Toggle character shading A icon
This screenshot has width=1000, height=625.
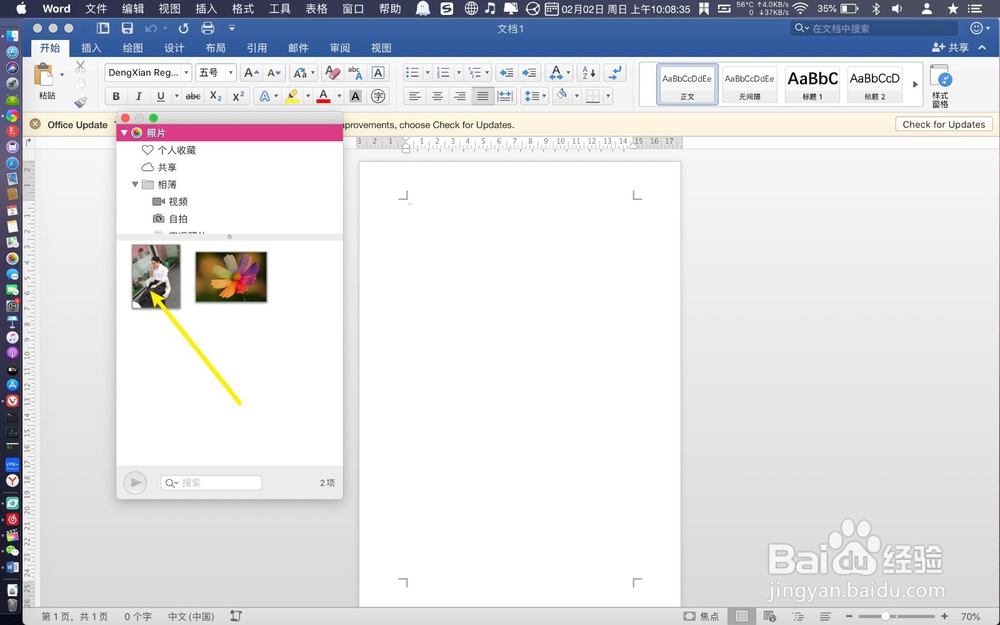tap(355, 96)
